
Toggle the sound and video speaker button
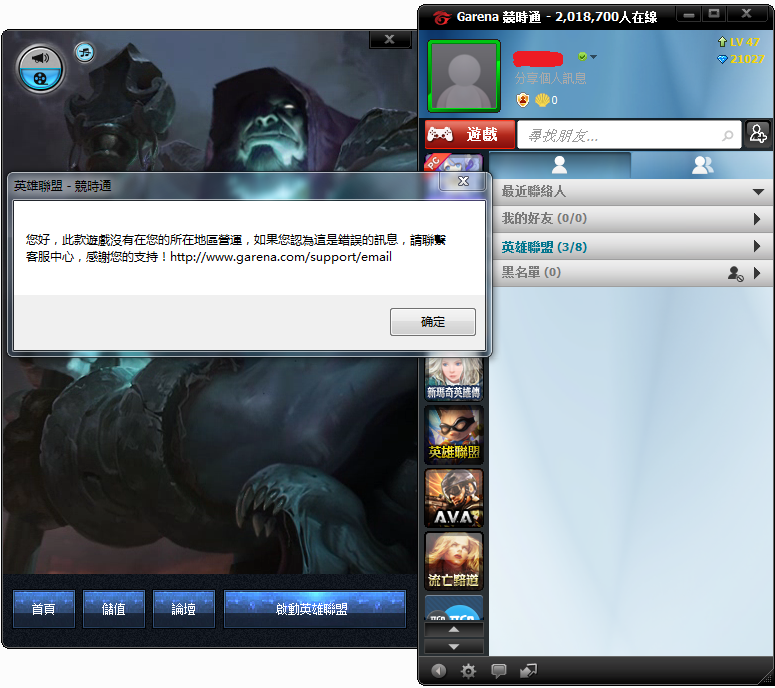40,69
